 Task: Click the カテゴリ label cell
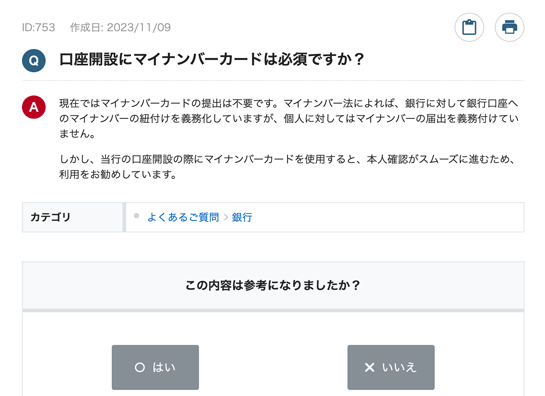coord(72,217)
